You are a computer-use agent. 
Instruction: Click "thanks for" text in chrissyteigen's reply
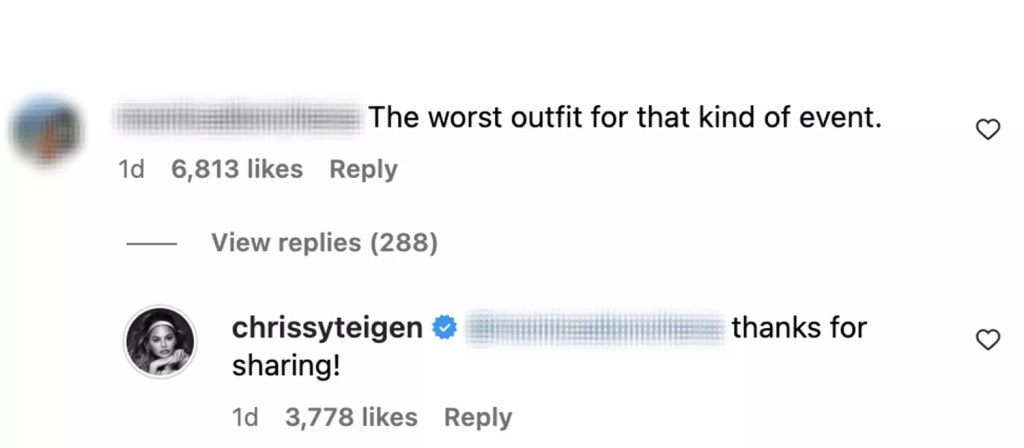pyautogui.click(x=799, y=327)
